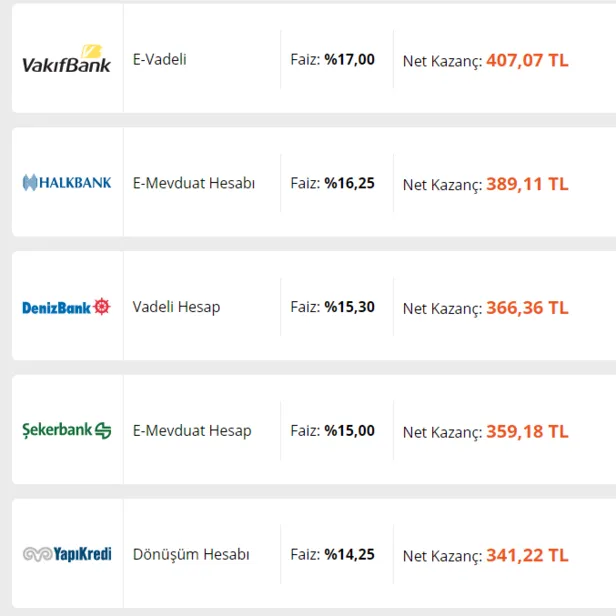
Task: Click the %14,25 interest rate
Action: (x=349, y=555)
